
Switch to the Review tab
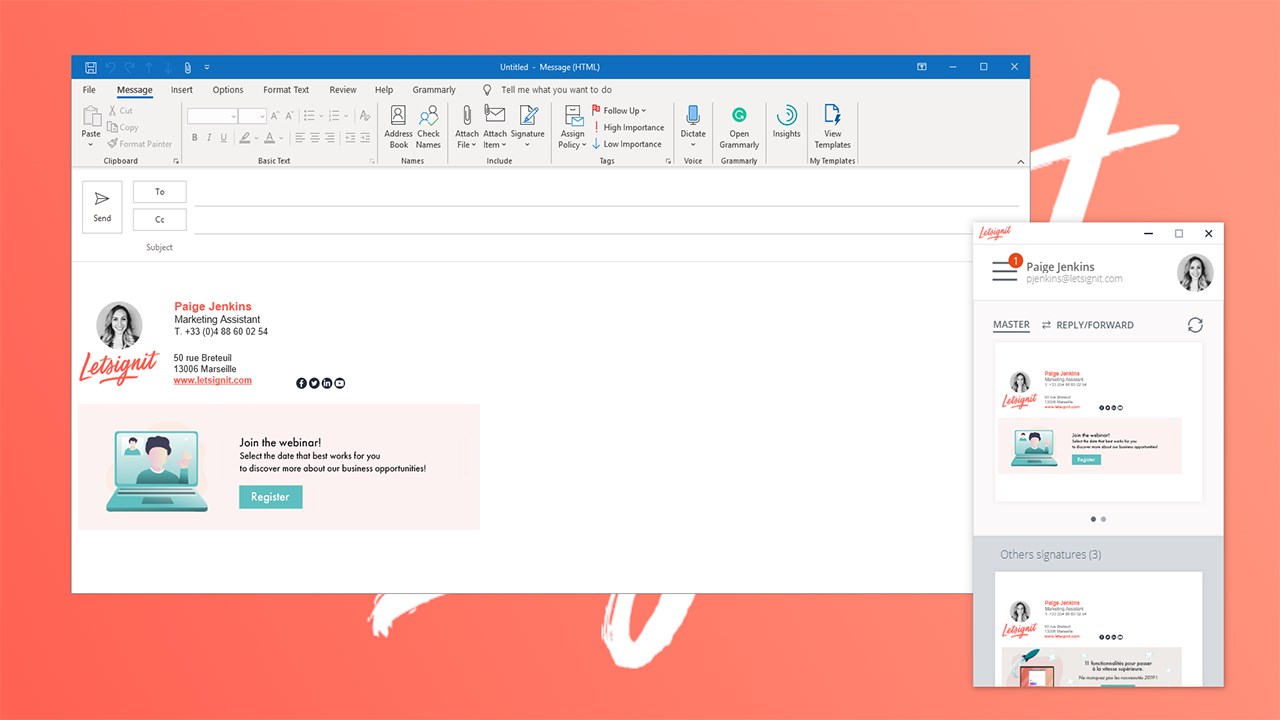343,90
